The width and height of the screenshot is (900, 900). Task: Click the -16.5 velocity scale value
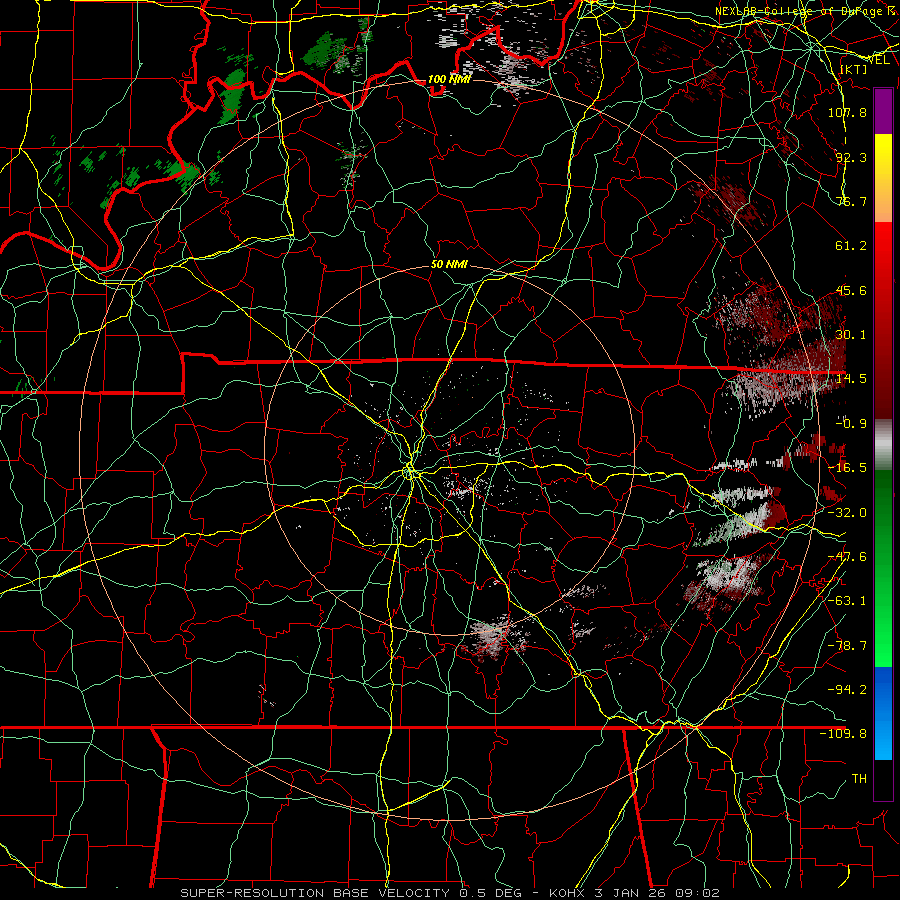pos(847,468)
